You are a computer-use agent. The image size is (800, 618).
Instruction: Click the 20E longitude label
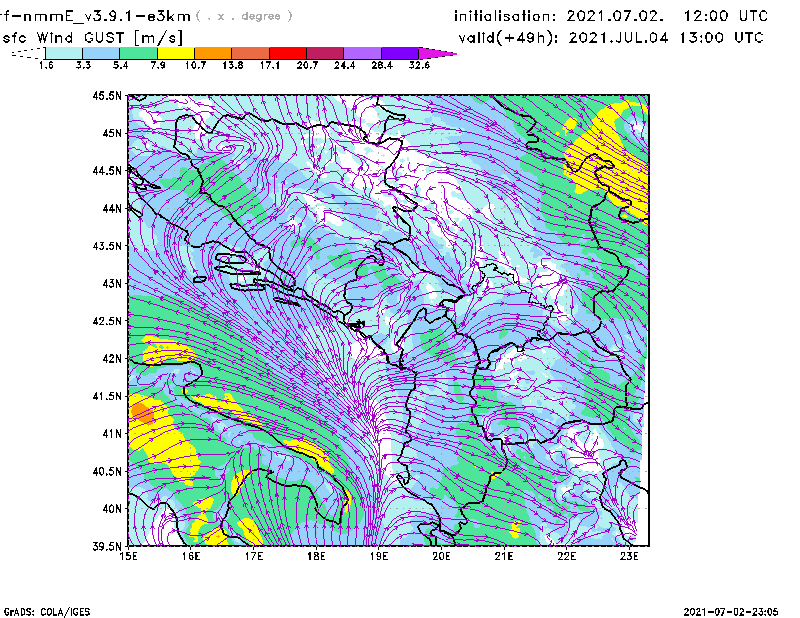[x=441, y=556]
